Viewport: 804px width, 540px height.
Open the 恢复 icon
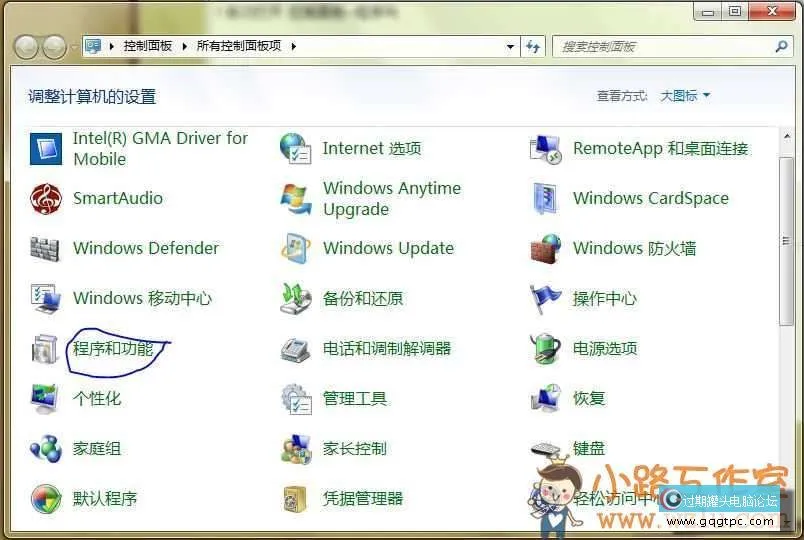click(546, 398)
